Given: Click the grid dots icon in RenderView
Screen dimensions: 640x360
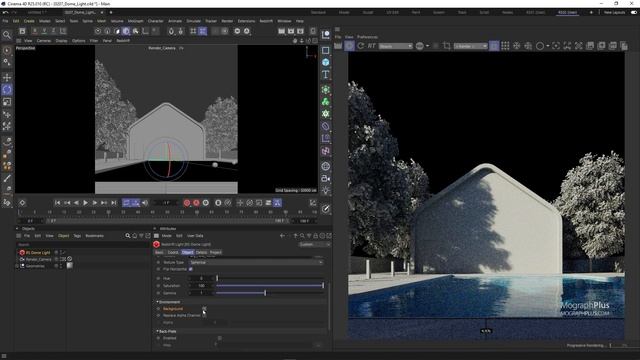Looking at the screenshot, I should pos(505,46).
